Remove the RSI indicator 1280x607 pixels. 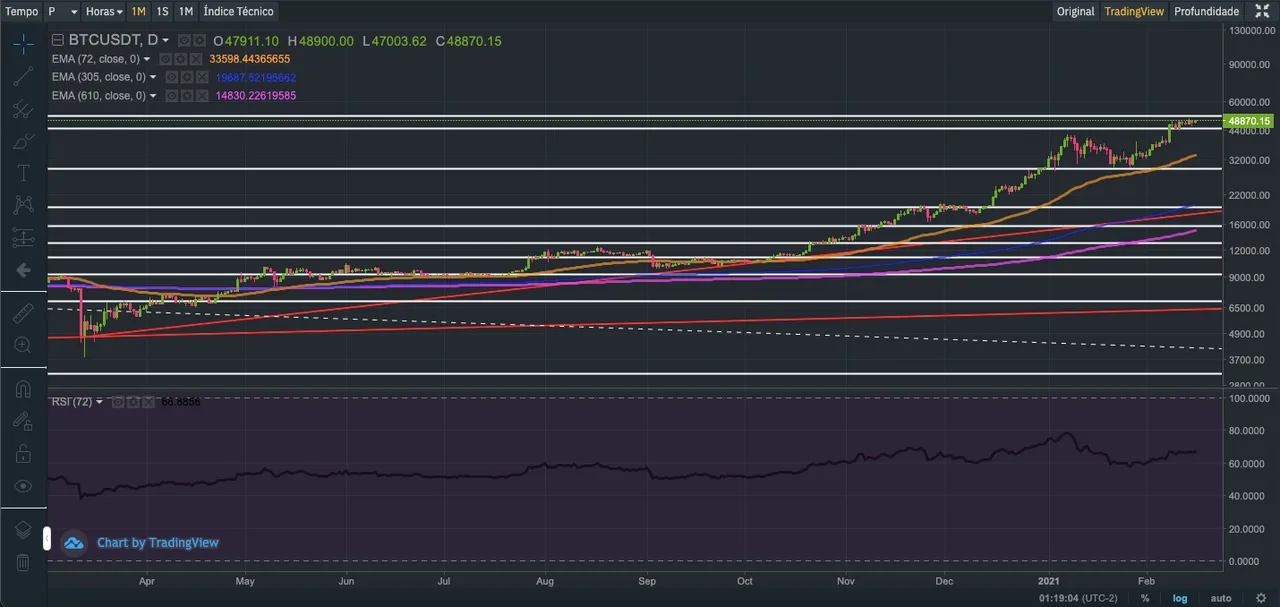click(x=147, y=402)
